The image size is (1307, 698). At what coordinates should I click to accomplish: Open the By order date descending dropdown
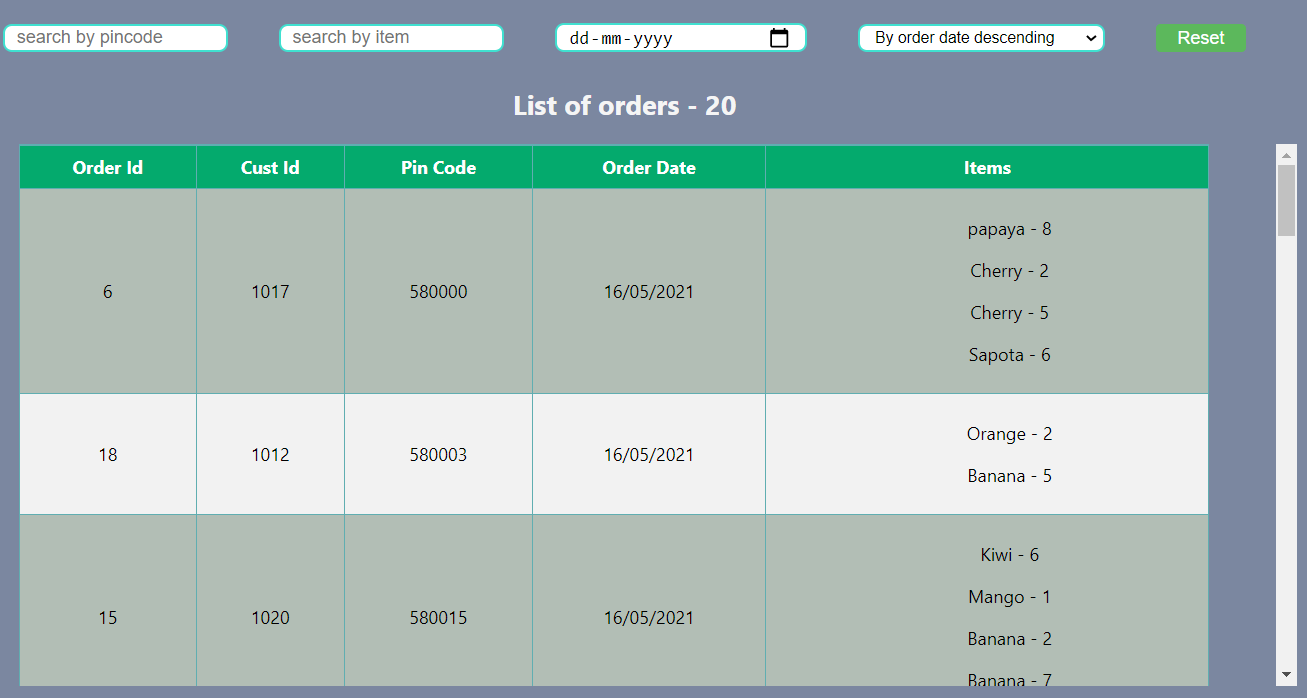point(980,37)
